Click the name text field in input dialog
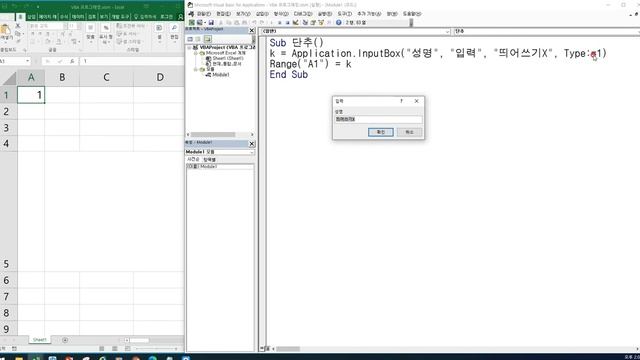Image resolution: width=640 pixels, height=360 pixels. click(378, 119)
